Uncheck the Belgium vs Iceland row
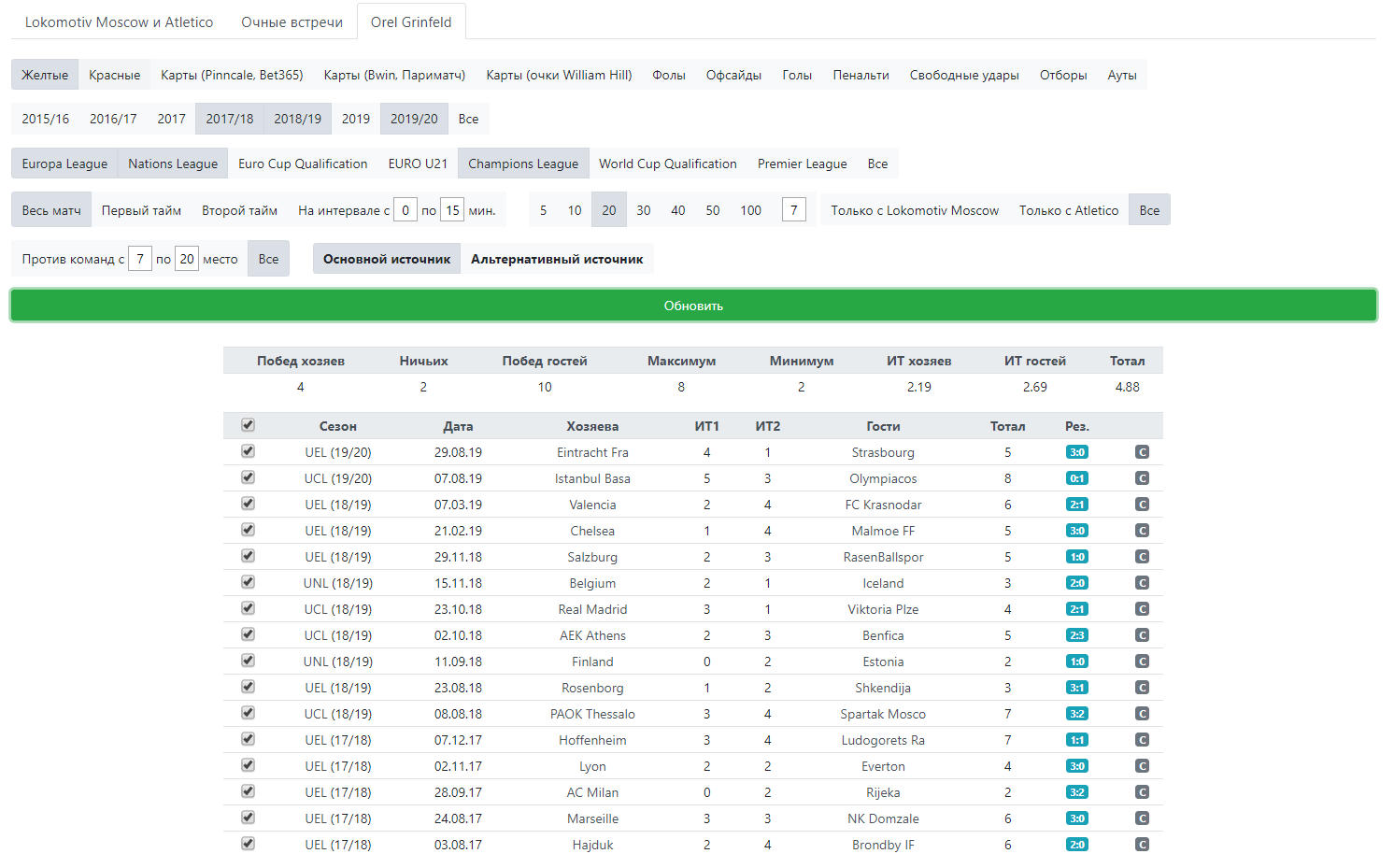 pyautogui.click(x=248, y=582)
